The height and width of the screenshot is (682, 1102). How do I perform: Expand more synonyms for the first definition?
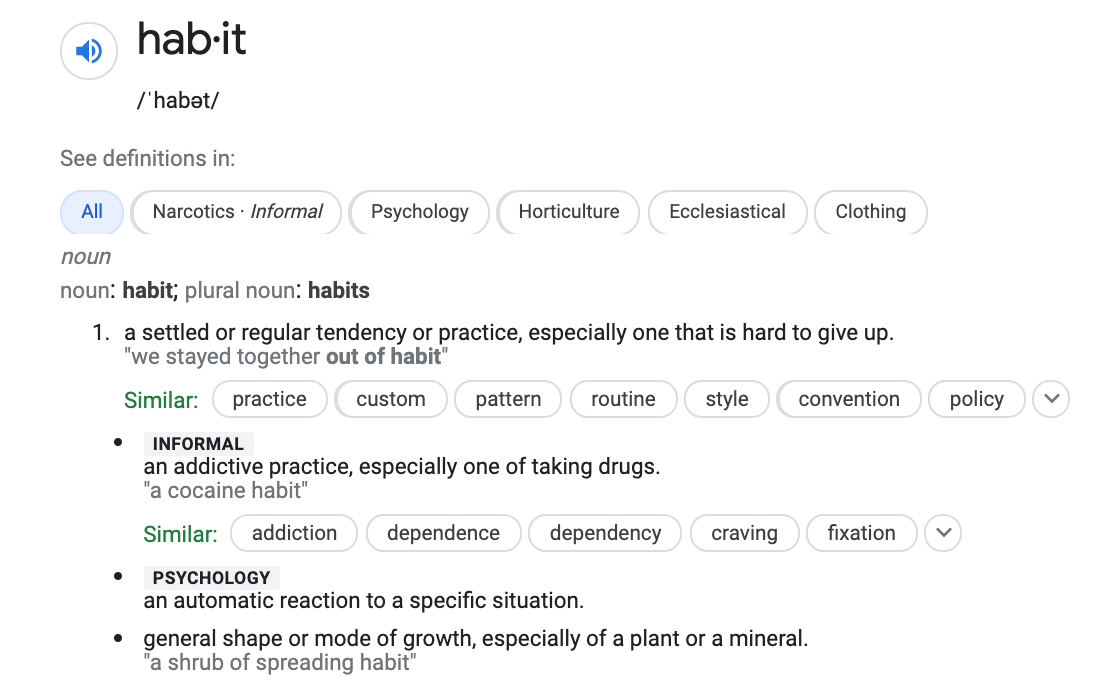click(1051, 399)
